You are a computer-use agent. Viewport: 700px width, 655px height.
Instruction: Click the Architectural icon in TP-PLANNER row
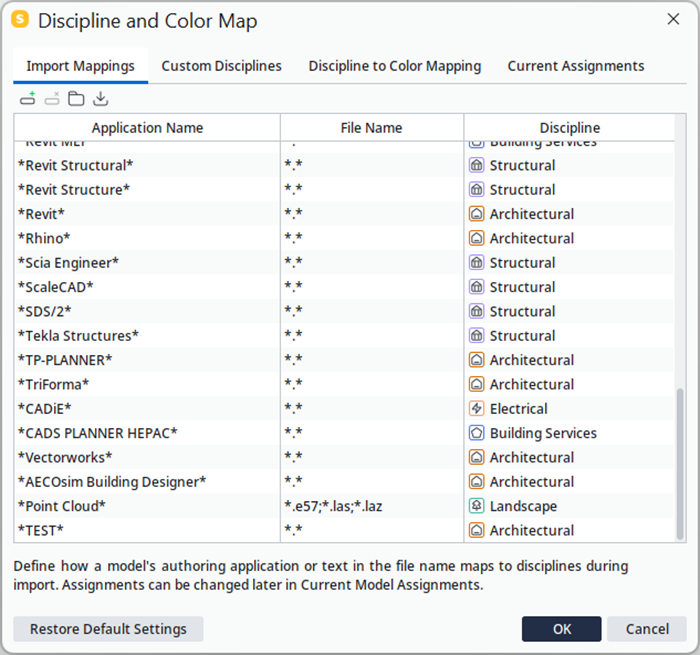point(476,360)
